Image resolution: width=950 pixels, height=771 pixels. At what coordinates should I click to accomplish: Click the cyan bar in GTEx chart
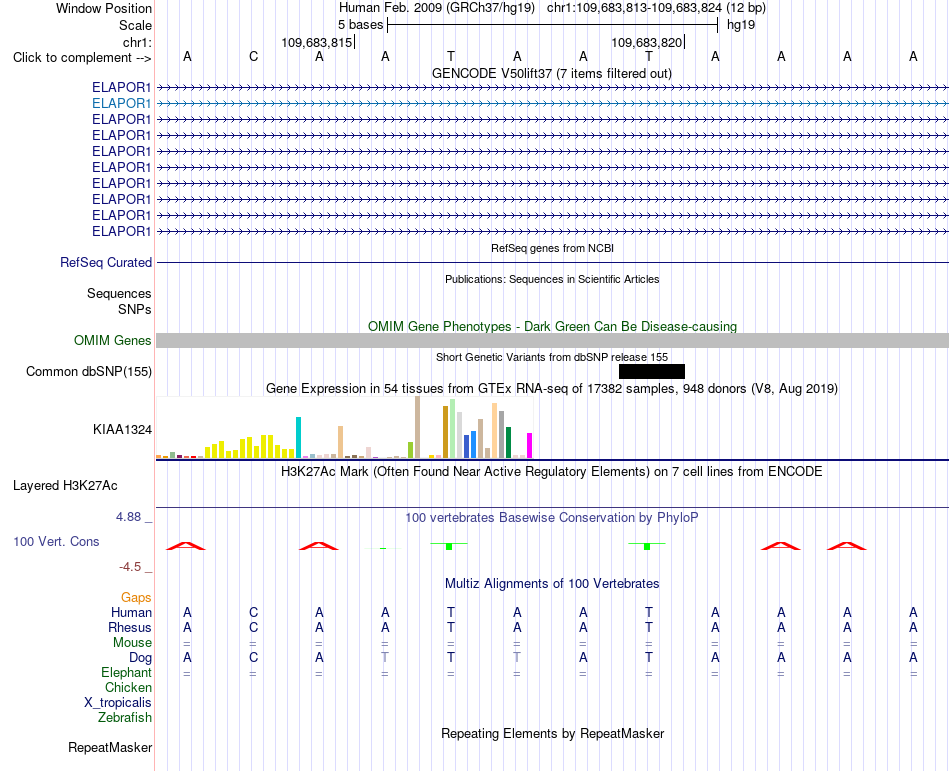pyautogui.click(x=298, y=437)
